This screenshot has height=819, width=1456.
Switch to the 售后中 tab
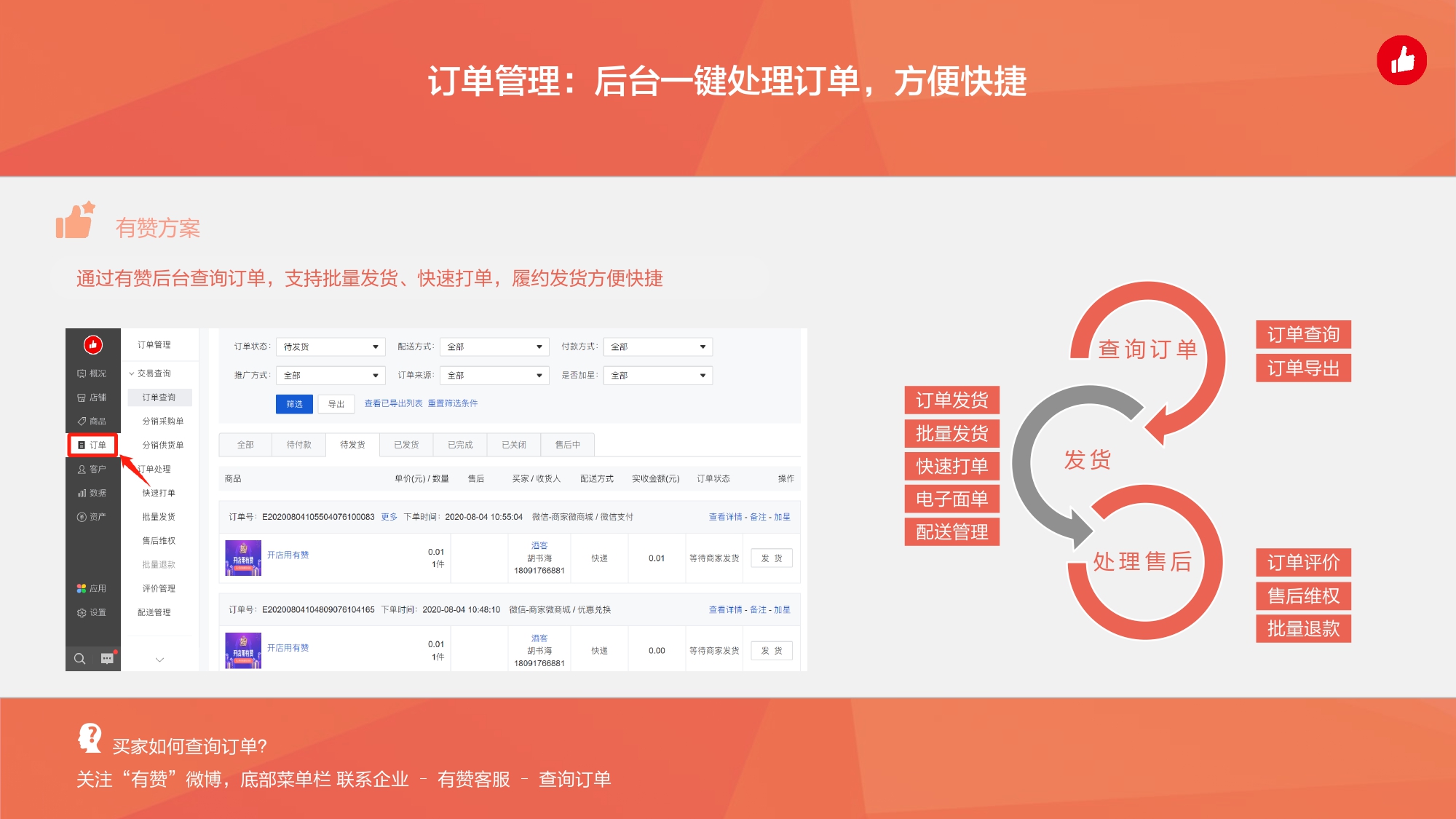click(x=568, y=445)
